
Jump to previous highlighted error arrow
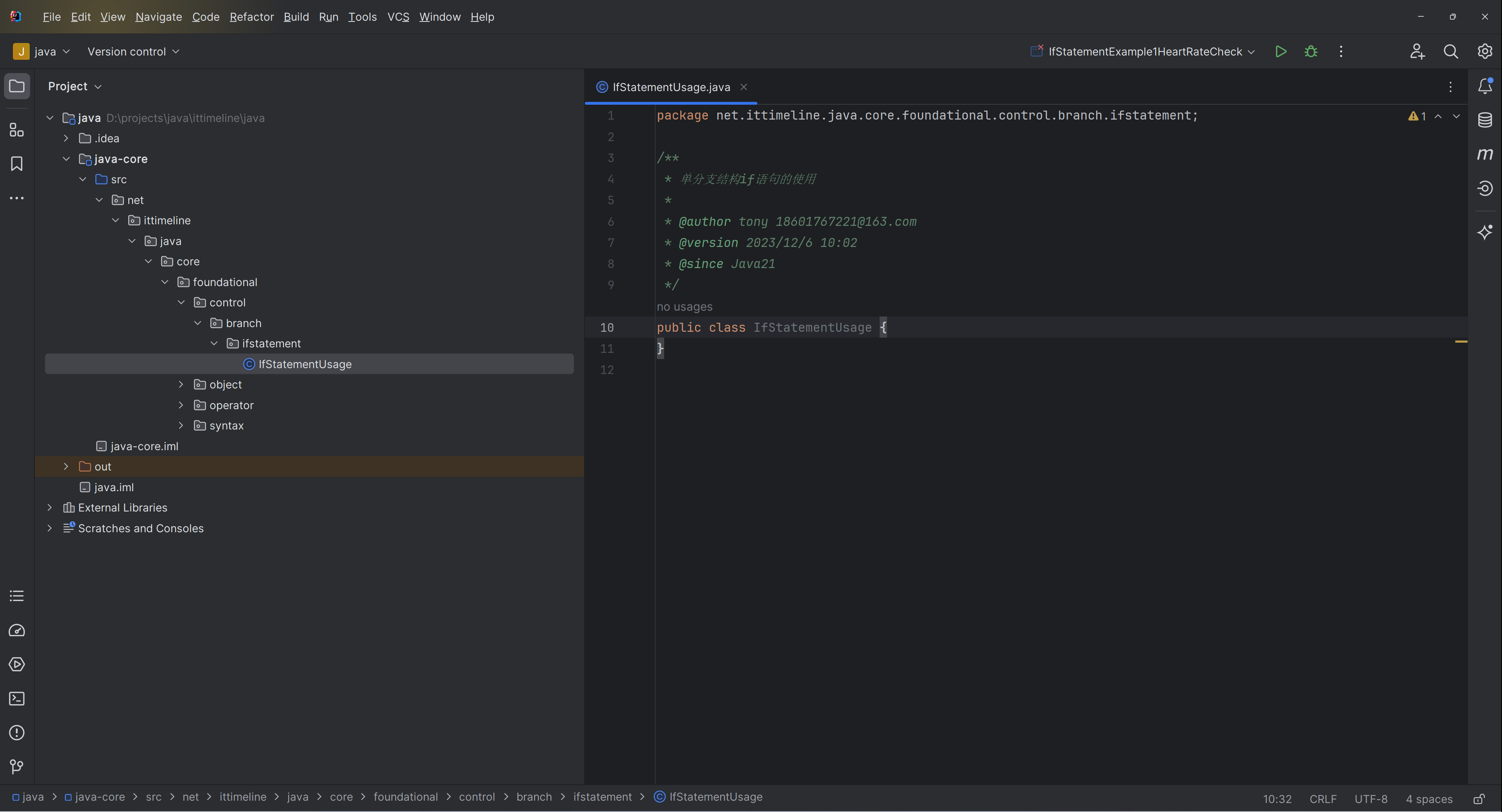tap(1438, 116)
